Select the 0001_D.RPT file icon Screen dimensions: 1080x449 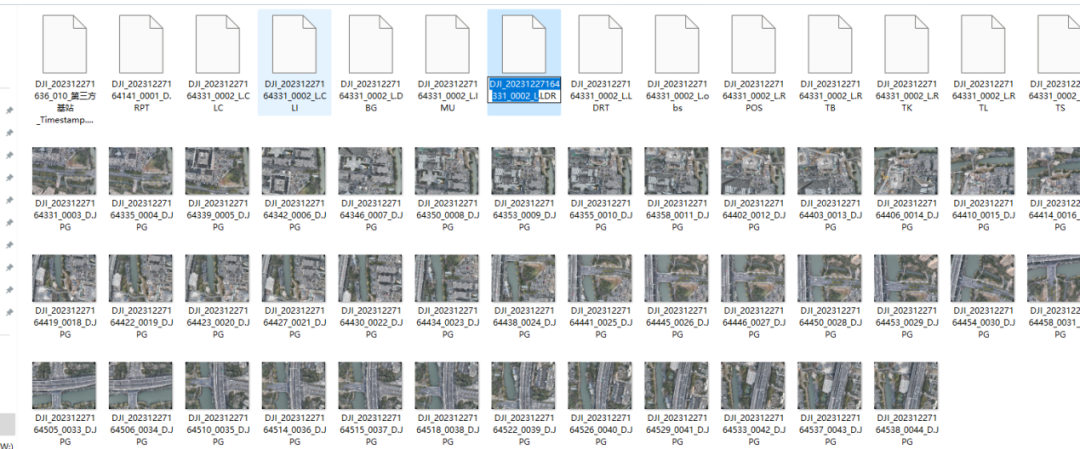(x=141, y=44)
